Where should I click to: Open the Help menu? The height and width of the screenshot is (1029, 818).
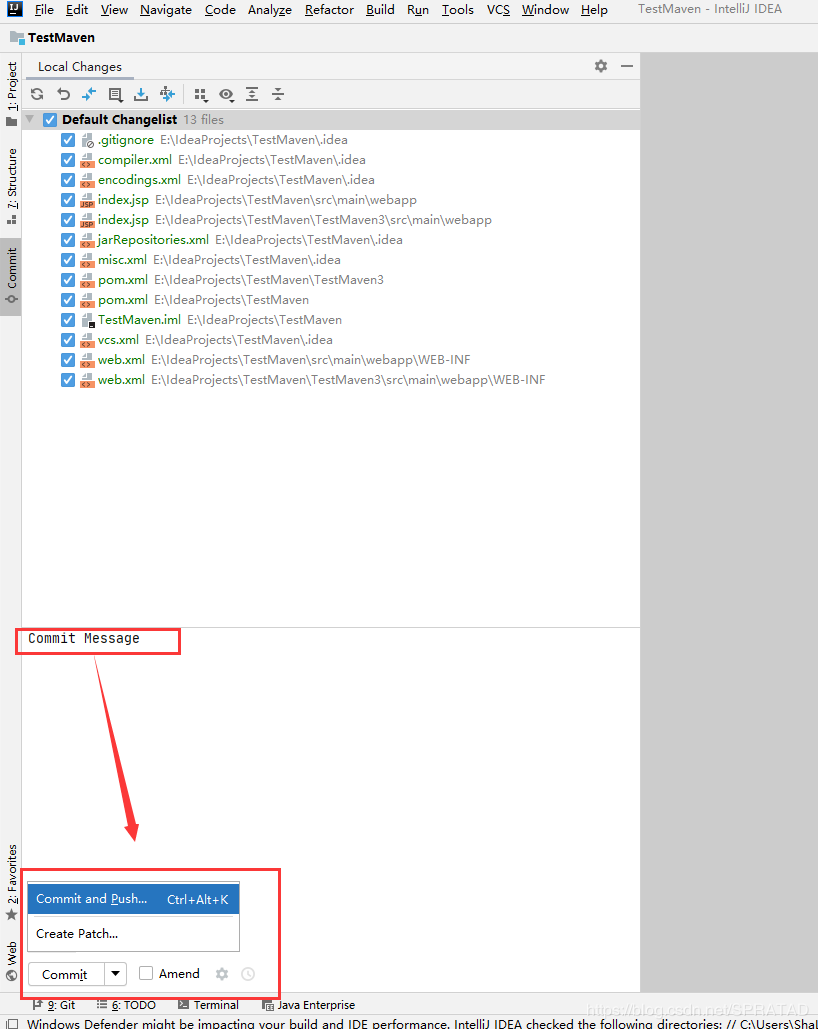(x=594, y=10)
